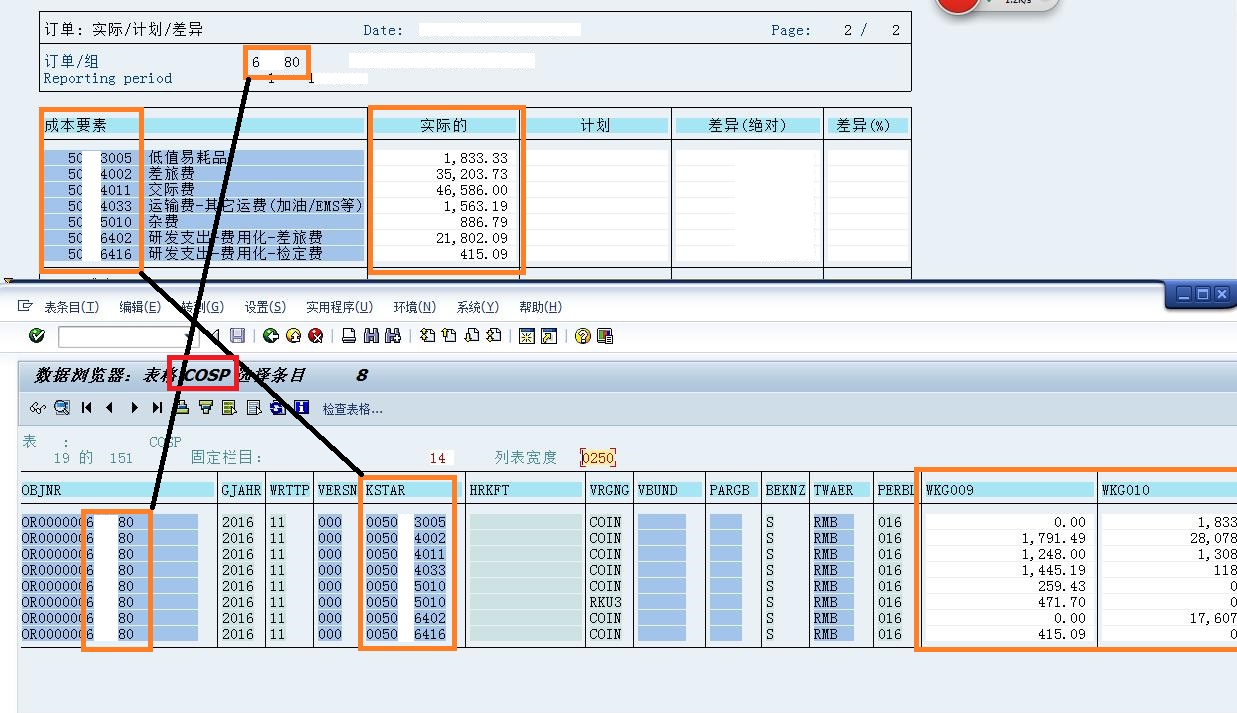Open the 表条目(T) menu
1237x713 pixels.
pos(72,307)
